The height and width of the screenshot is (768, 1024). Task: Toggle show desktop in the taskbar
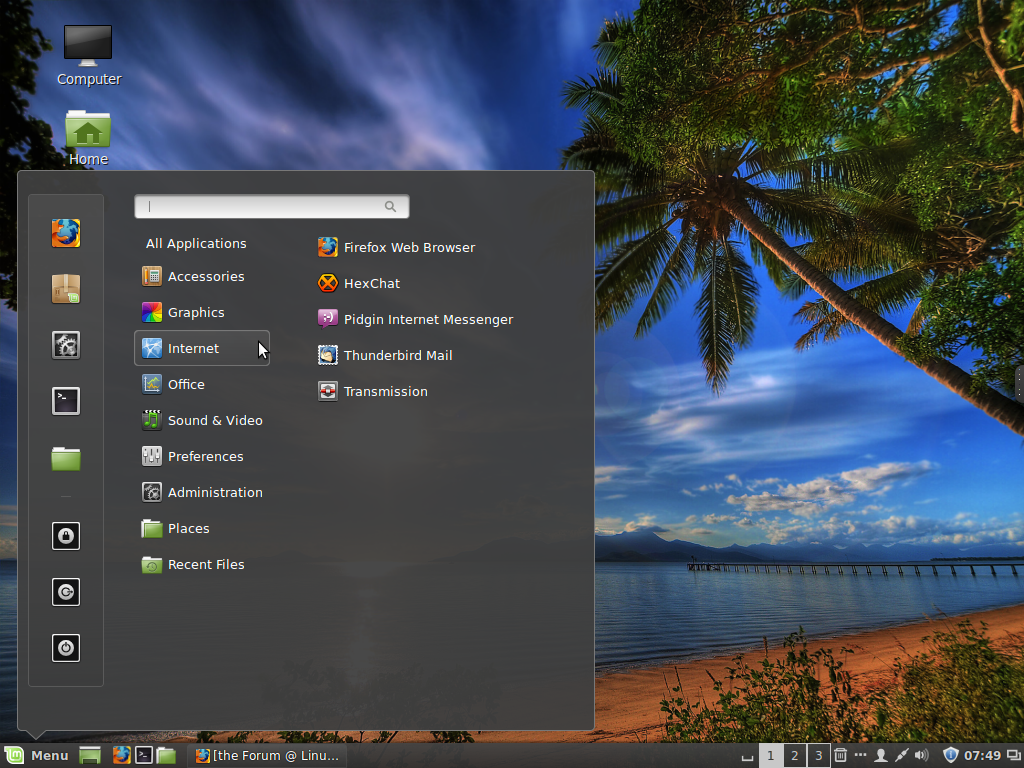click(746, 755)
